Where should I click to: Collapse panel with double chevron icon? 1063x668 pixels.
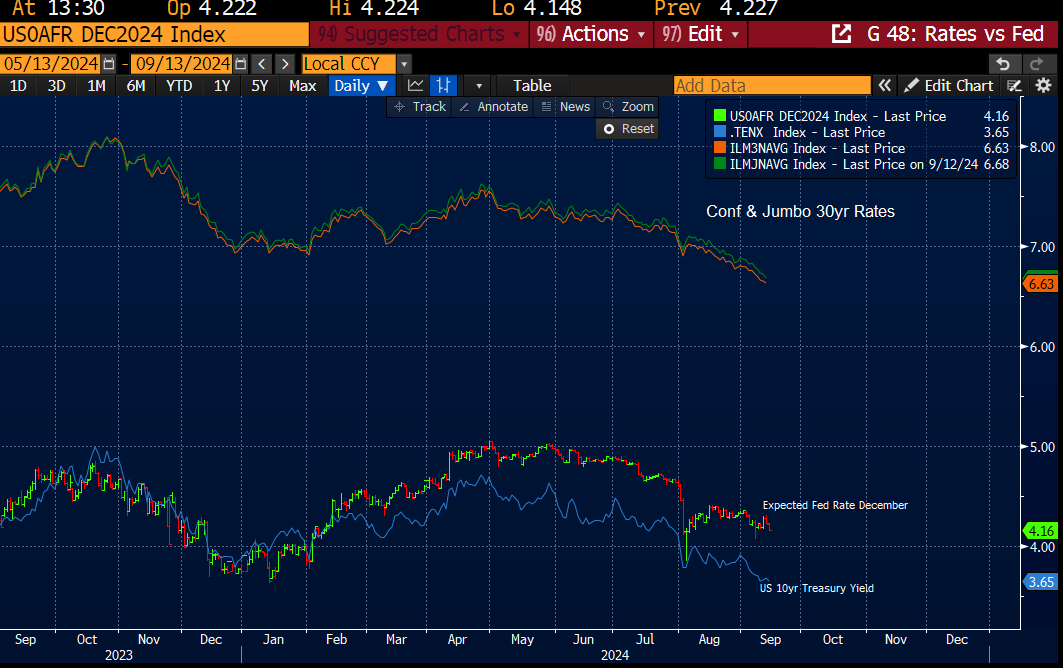click(884, 86)
